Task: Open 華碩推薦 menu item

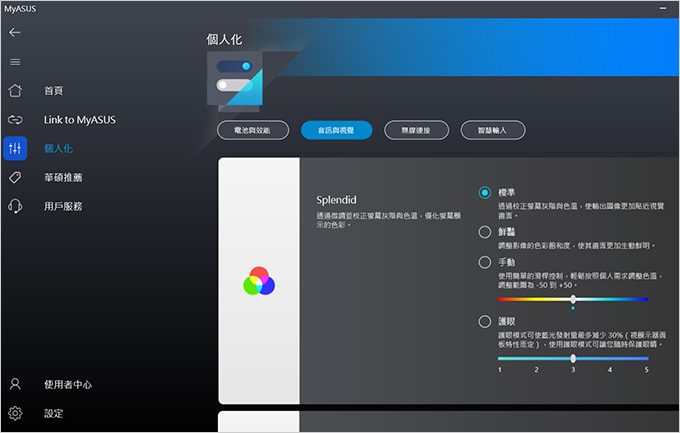Action: pos(63,177)
